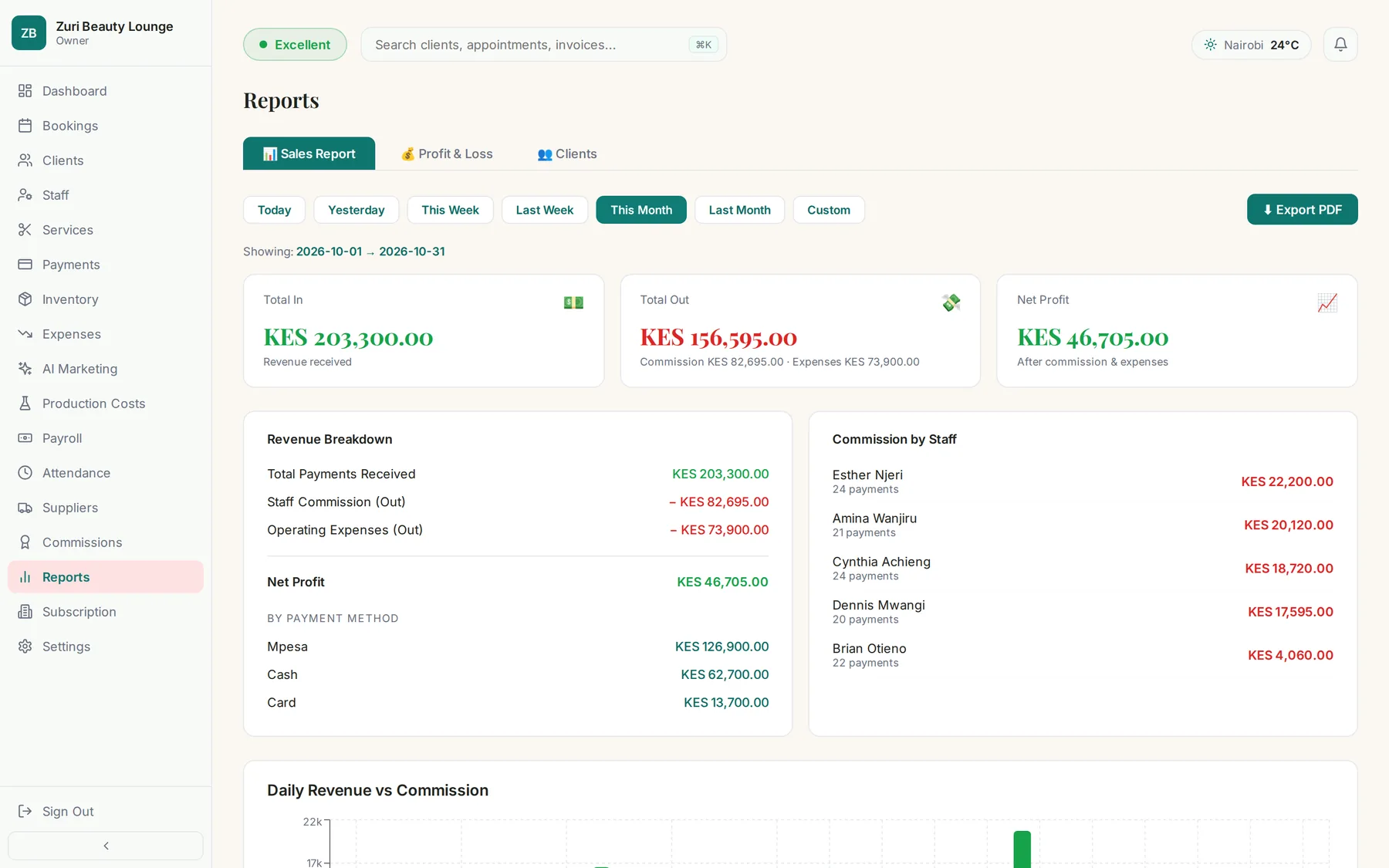
Task: Select the This Week range
Action: pos(450,210)
